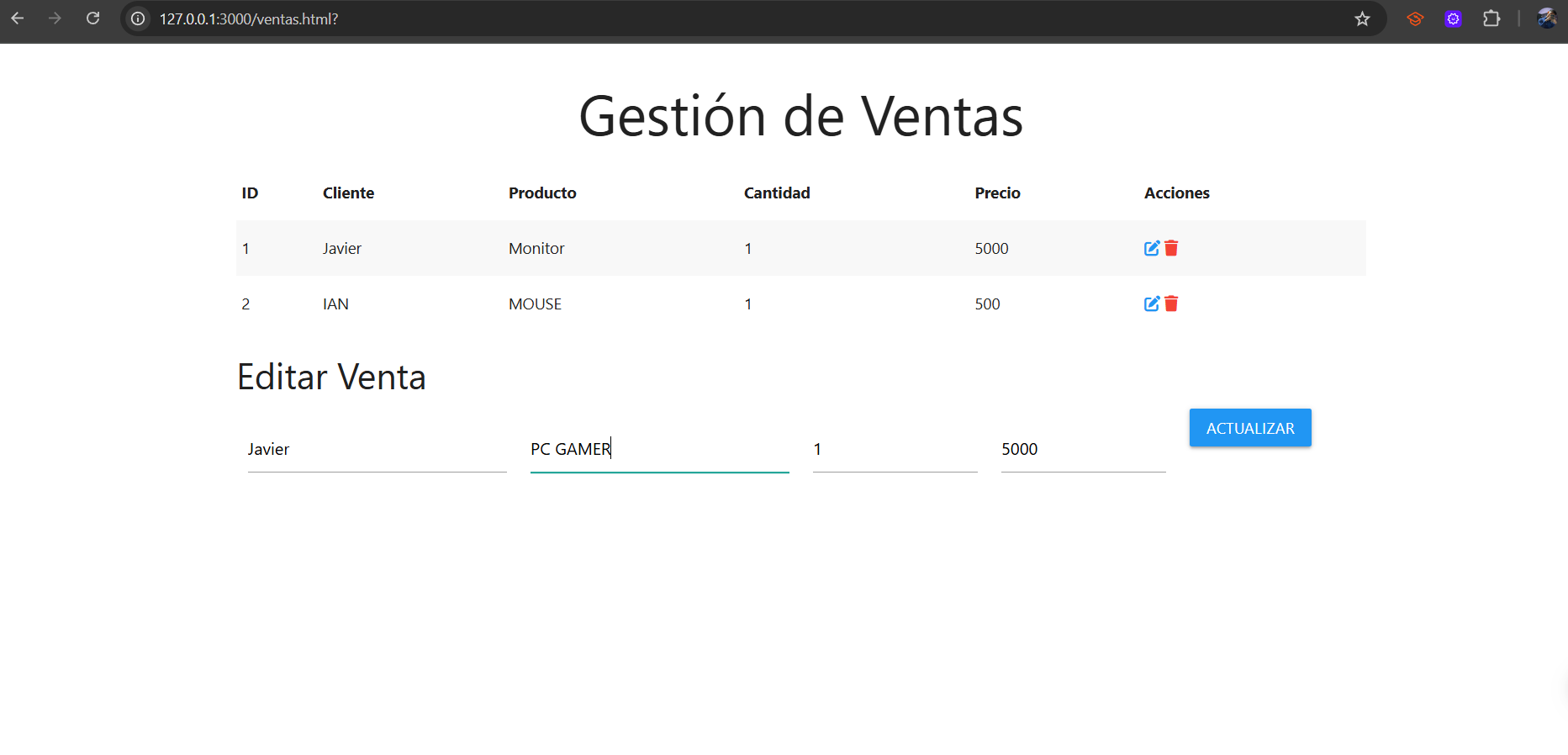This screenshot has height=755, width=1568.
Task: Open the browser extensions puzzle menu
Action: tap(1491, 18)
